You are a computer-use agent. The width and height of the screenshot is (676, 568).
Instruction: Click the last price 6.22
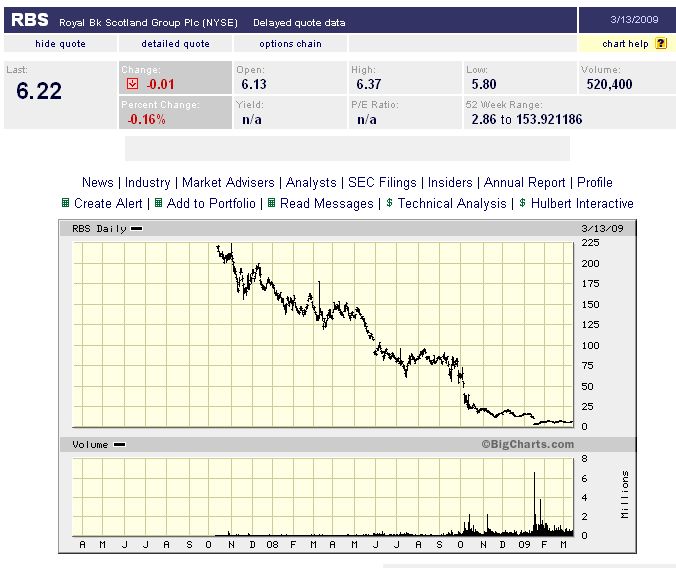click(39, 91)
